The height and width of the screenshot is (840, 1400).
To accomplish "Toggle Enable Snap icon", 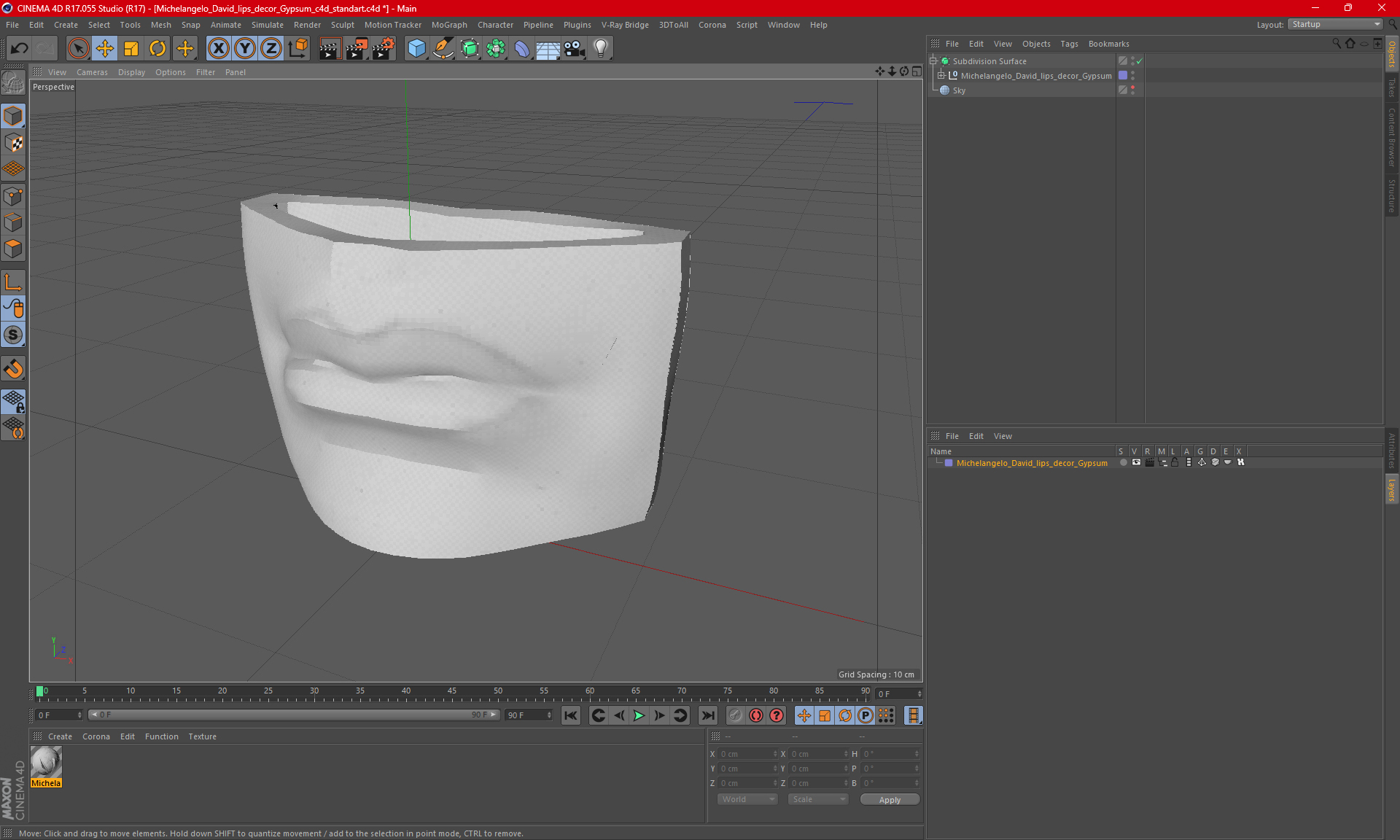I will coord(14,369).
